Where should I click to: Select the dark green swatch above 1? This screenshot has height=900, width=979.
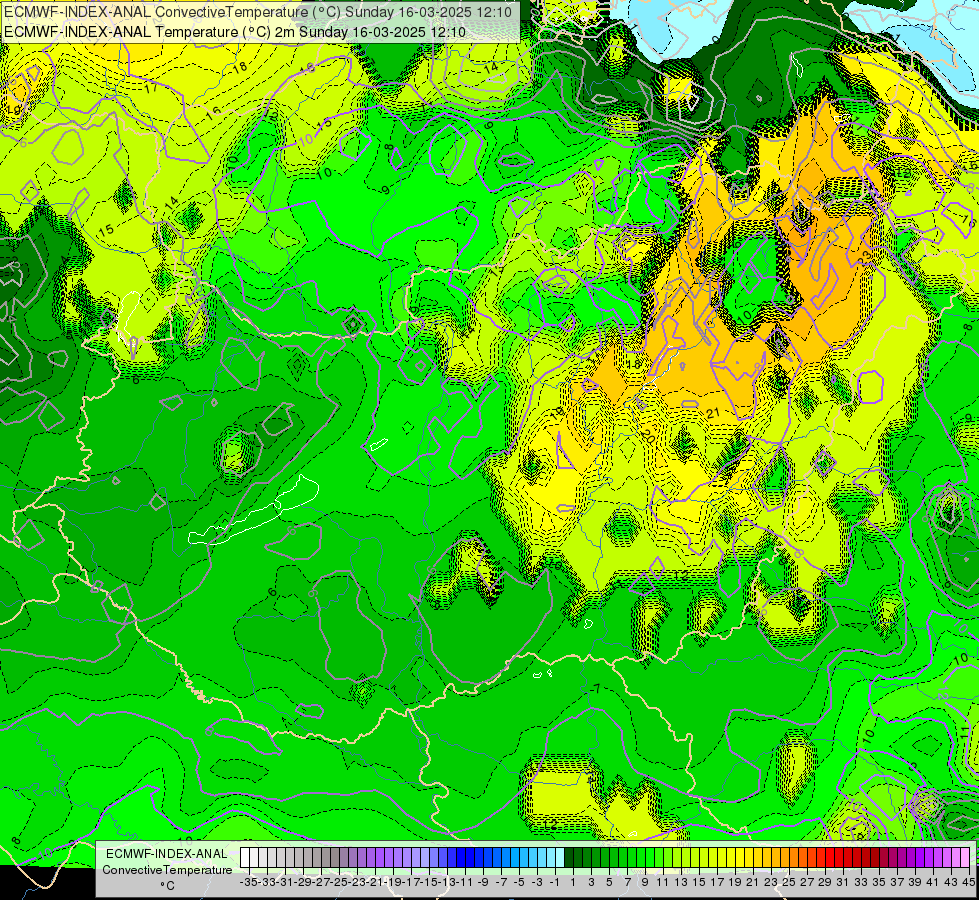coord(569,858)
